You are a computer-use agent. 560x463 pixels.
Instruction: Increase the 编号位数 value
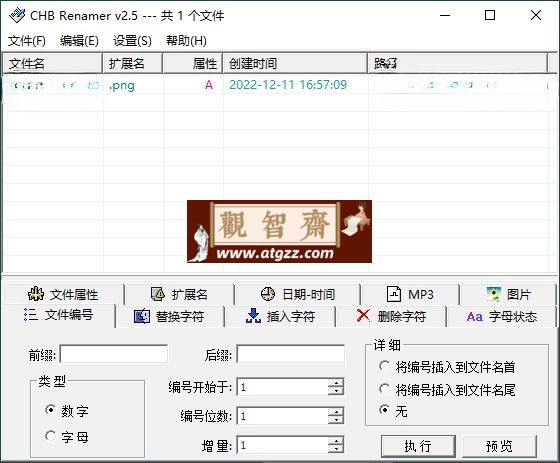[x=336, y=412]
